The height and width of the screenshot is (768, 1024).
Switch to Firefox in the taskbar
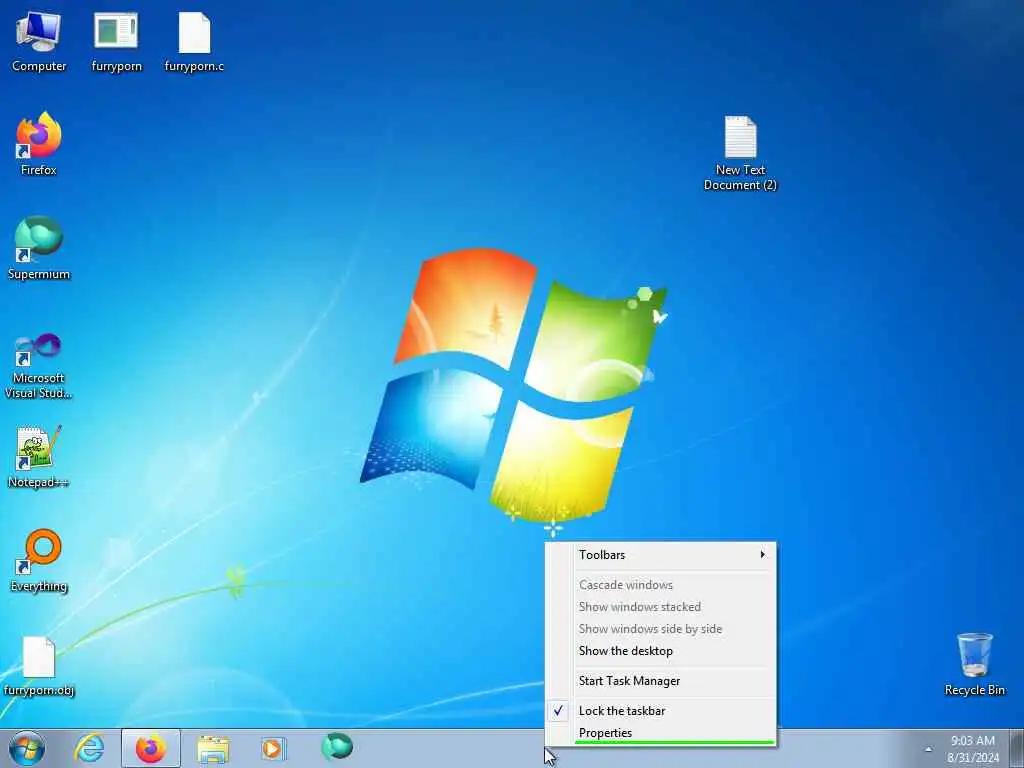click(150, 748)
